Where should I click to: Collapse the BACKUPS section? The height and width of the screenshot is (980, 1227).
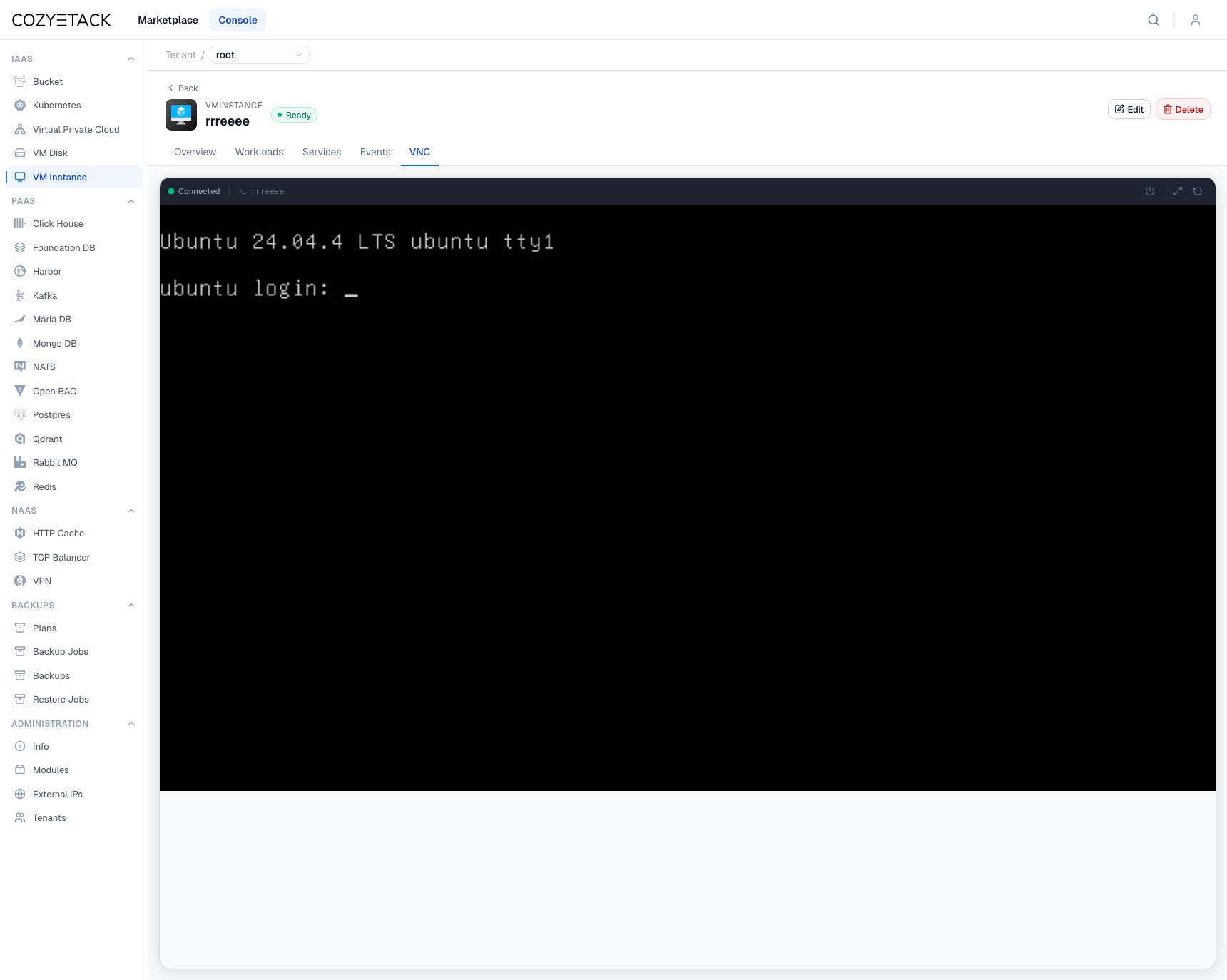tap(131, 605)
